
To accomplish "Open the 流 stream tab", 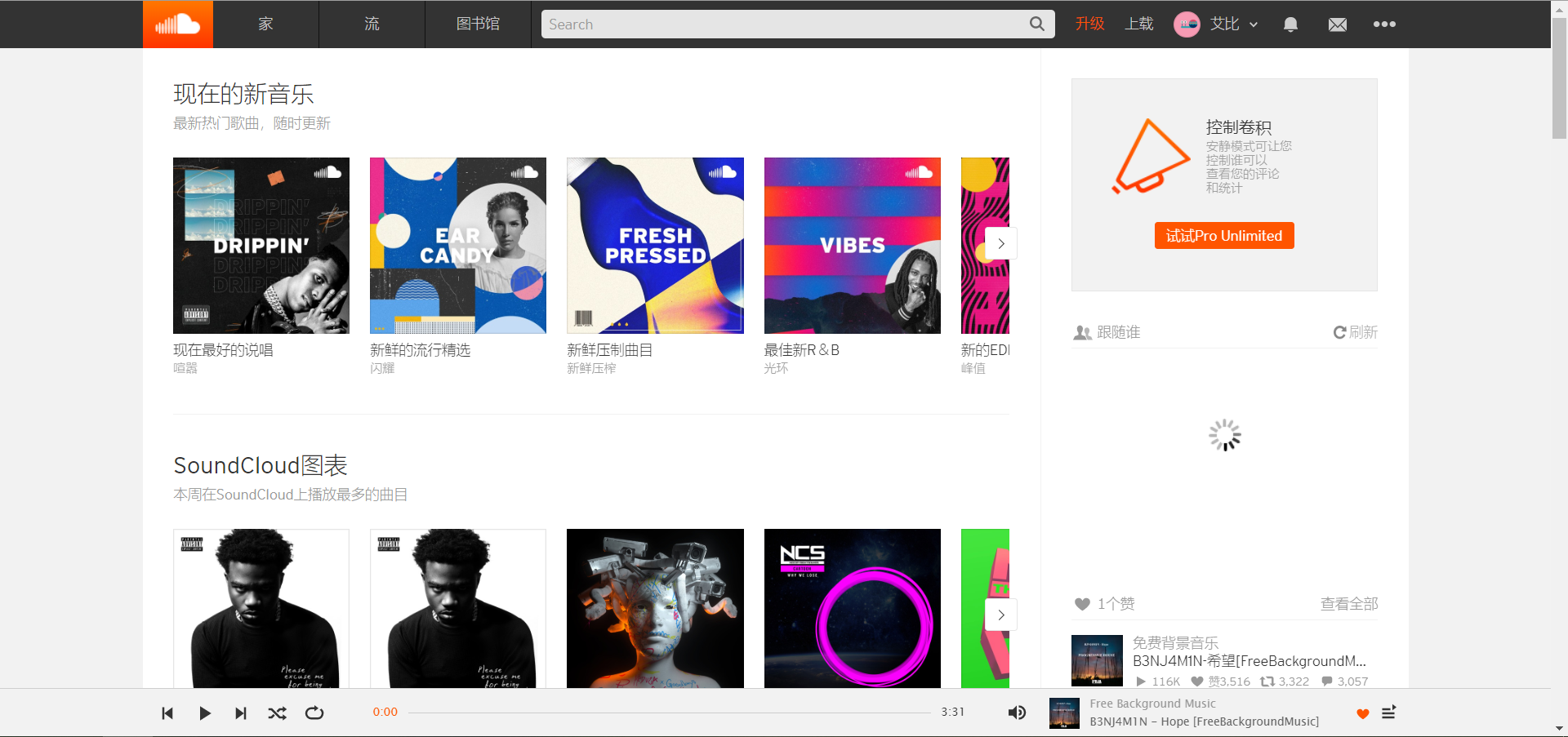I will click(x=372, y=24).
